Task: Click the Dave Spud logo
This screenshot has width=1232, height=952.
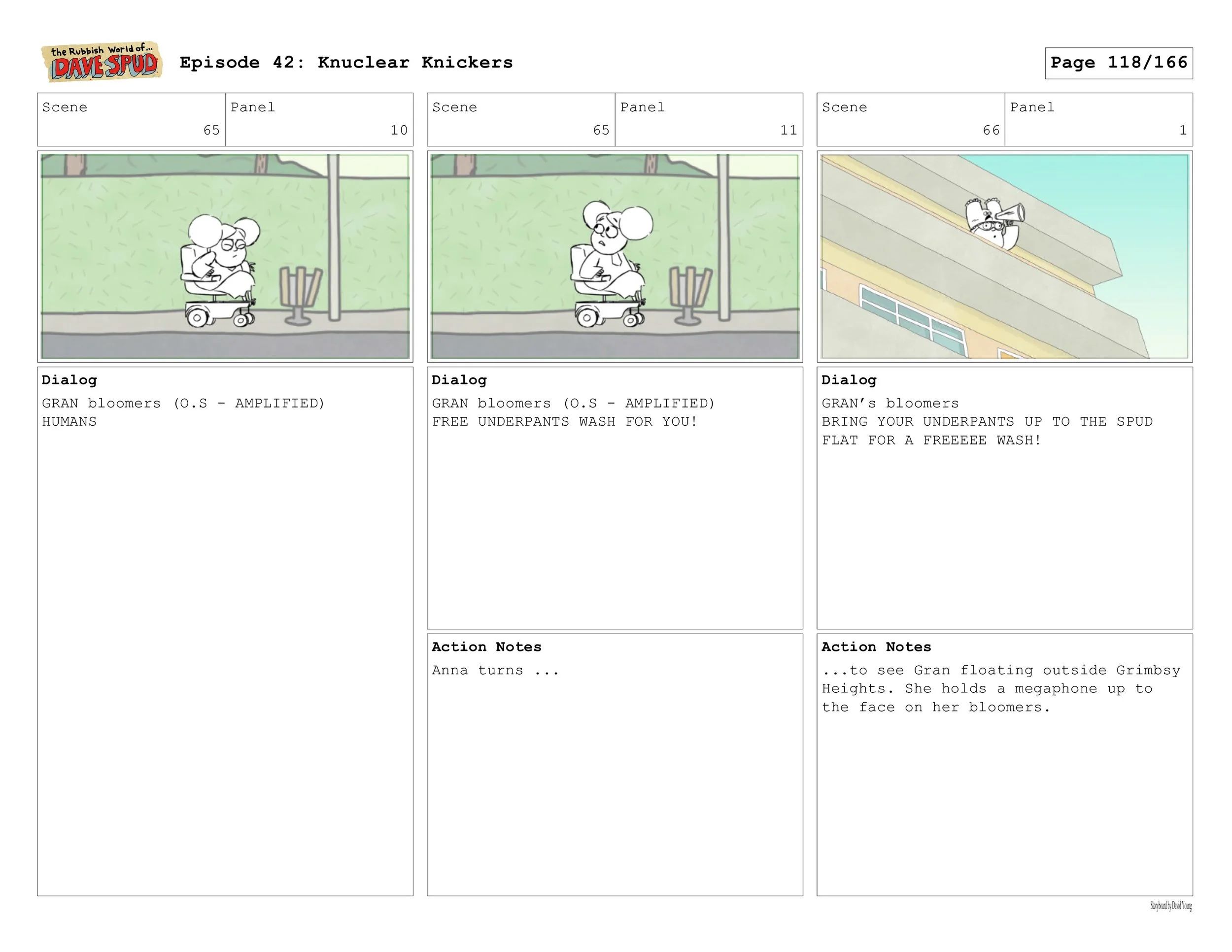Action: 102,62
